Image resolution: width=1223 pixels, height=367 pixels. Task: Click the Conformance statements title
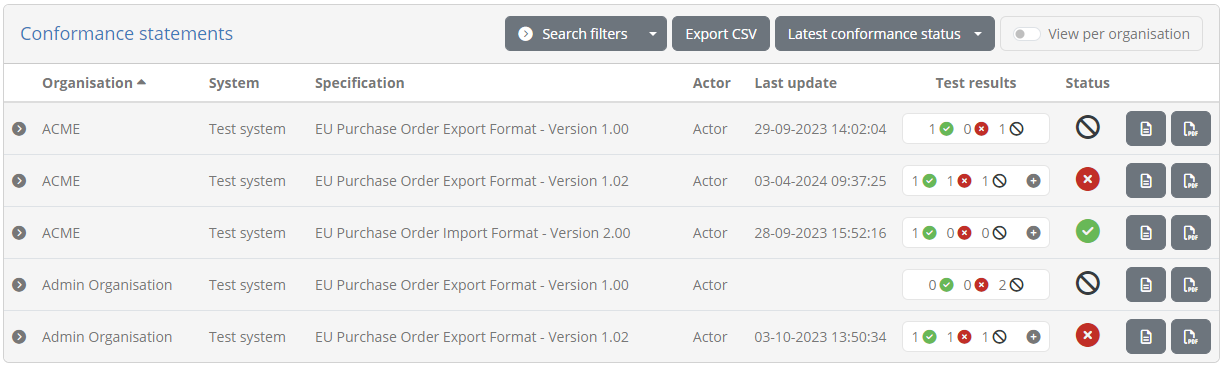pyautogui.click(x=127, y=34)
